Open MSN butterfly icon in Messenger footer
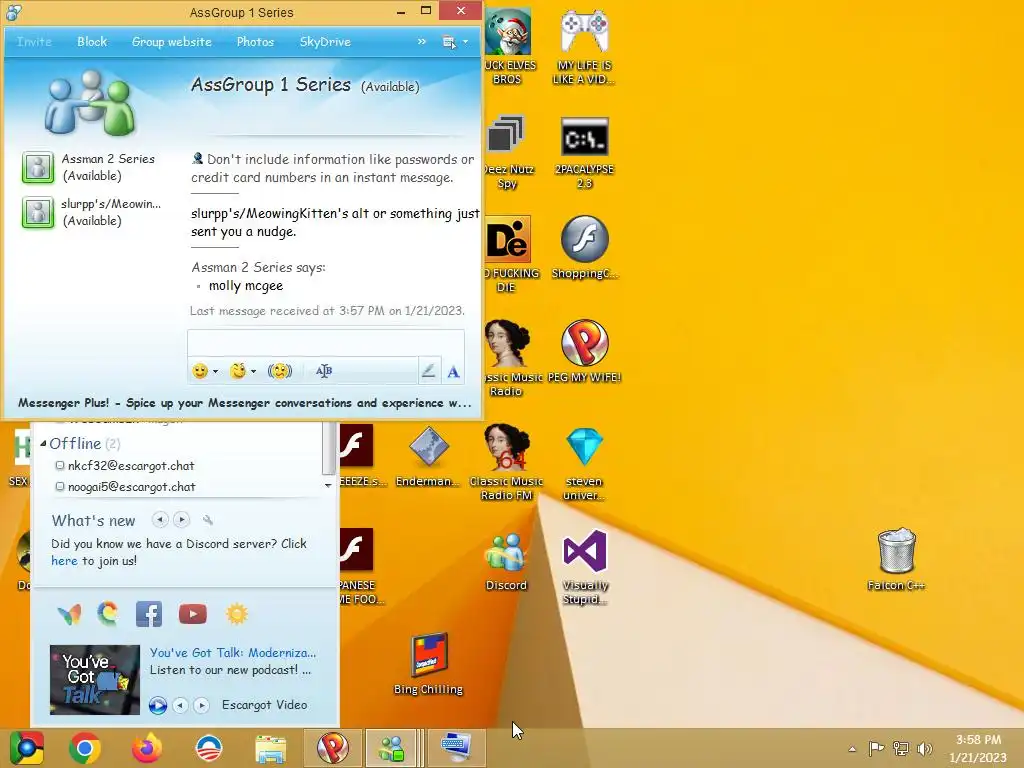 pyautogui.click(x=69, y=614)
